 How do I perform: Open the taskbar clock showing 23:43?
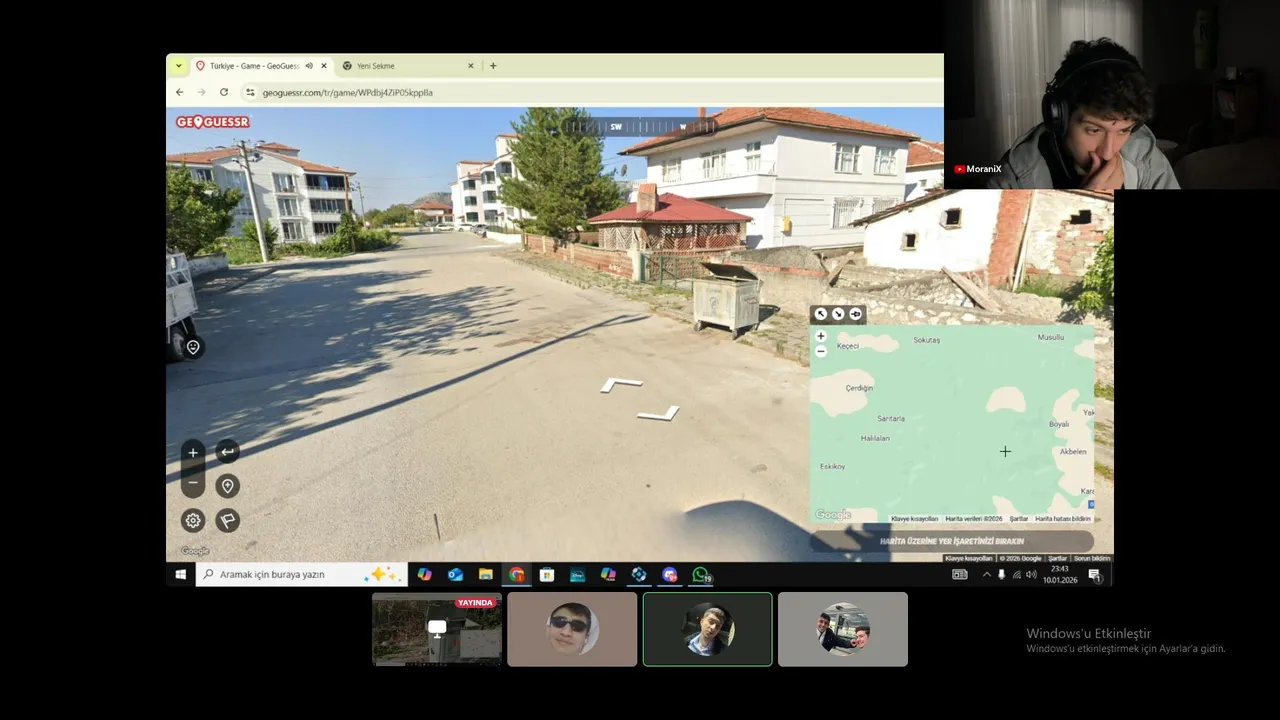click(x=1059, y=574)
